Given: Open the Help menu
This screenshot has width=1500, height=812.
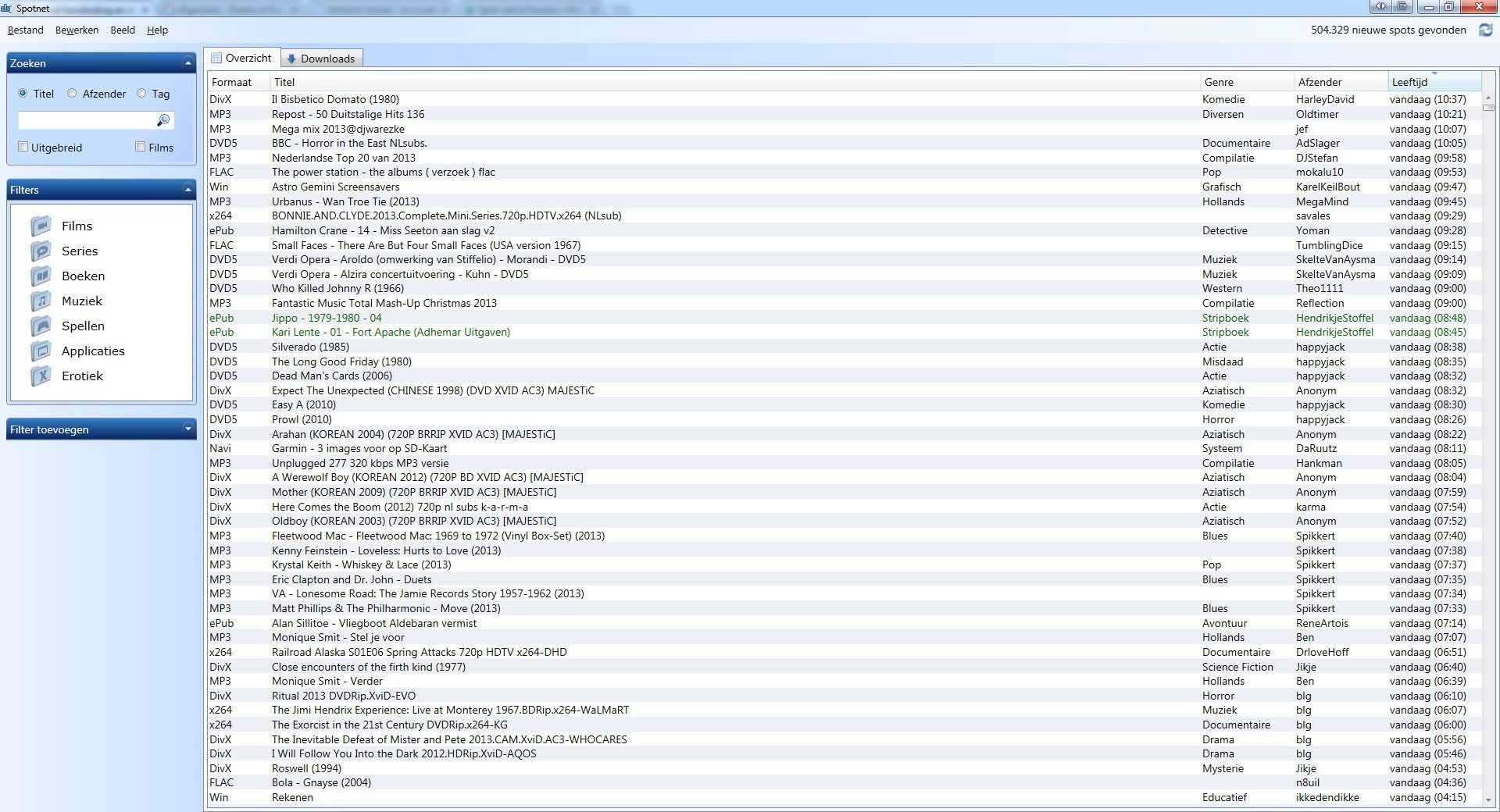Looking at the screenshot, I should click(x=158, y=30).
